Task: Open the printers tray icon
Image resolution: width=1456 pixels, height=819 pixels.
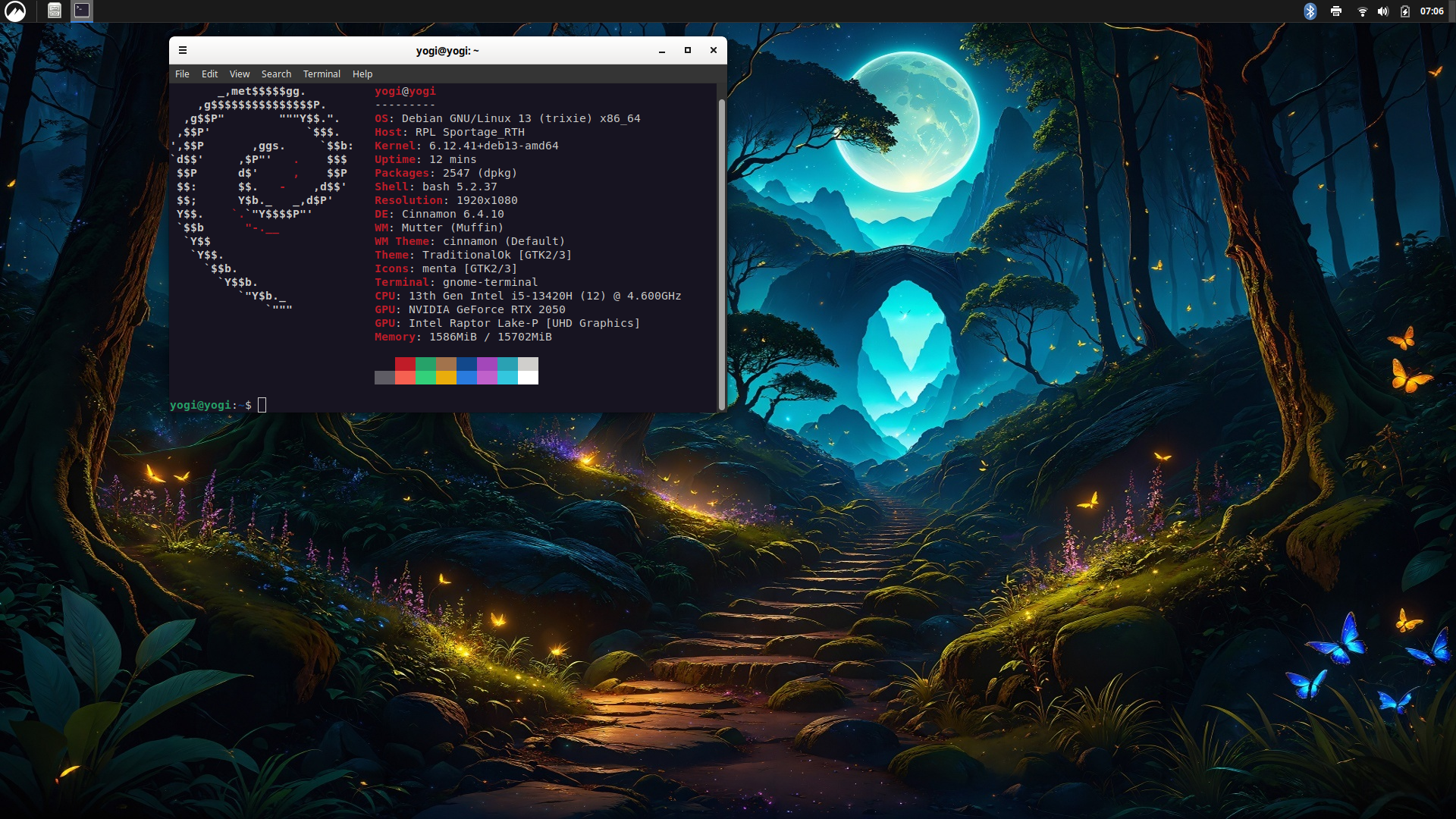Action: (x=1336, y=11)
